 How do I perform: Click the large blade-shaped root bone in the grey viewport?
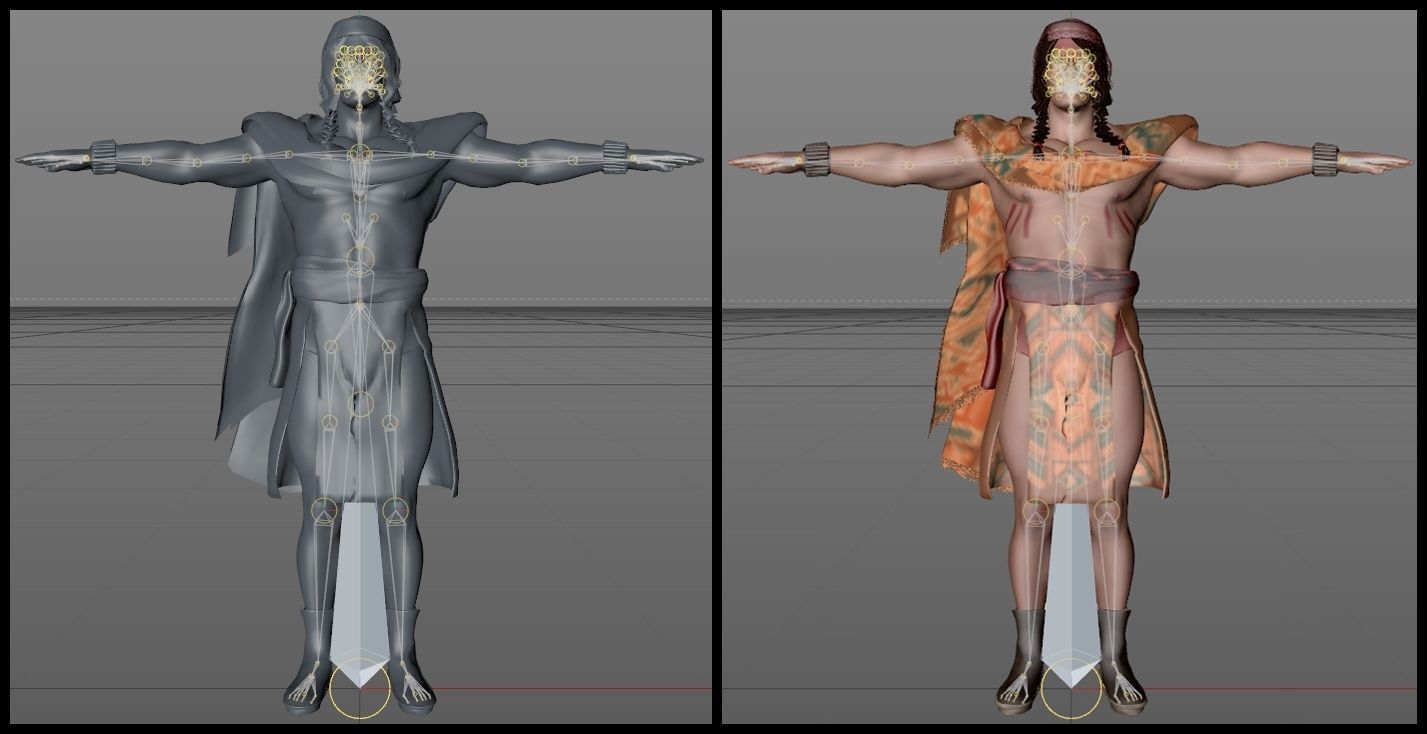tap(360, 593)
